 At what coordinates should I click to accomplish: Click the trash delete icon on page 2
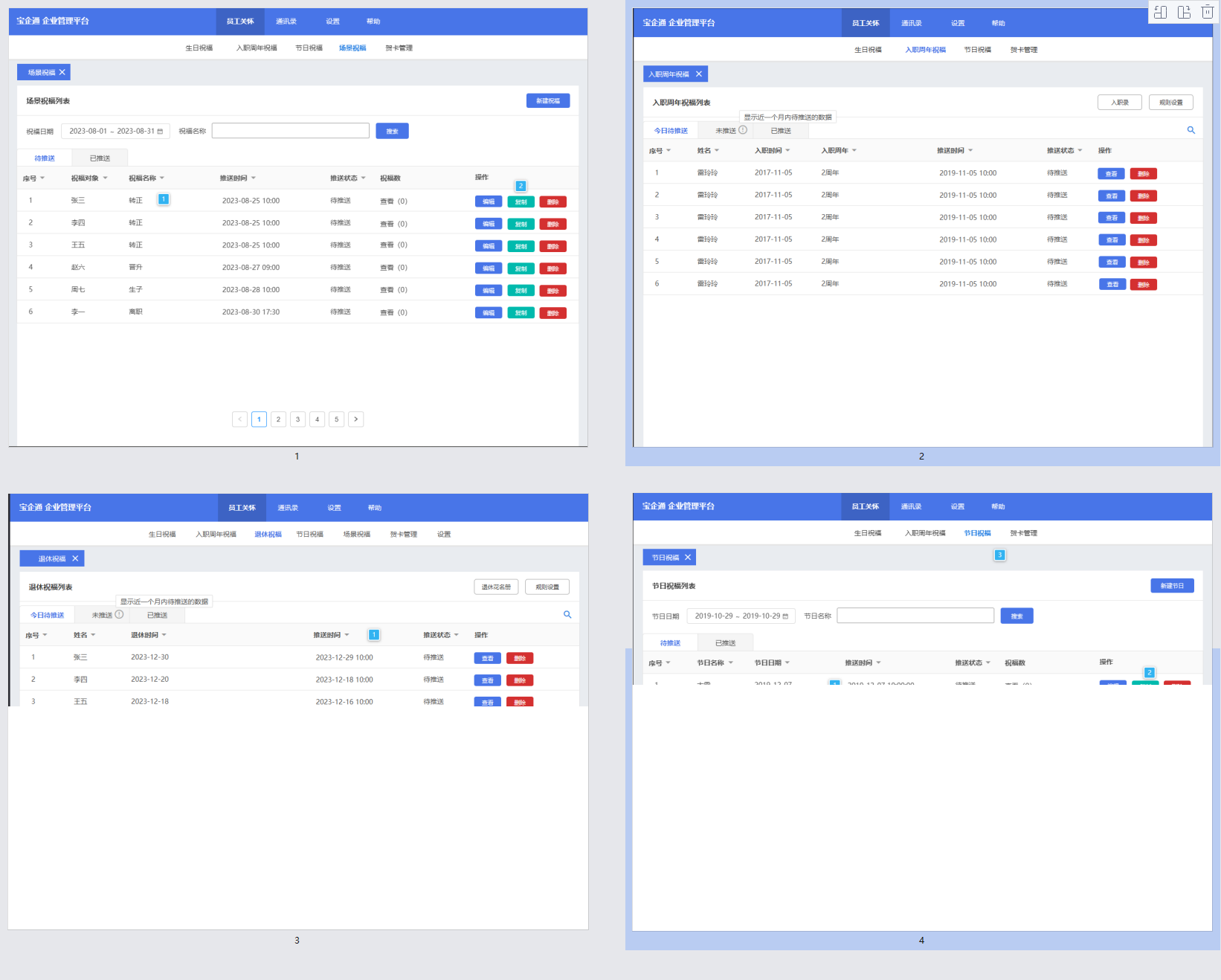pos(1207,12)
